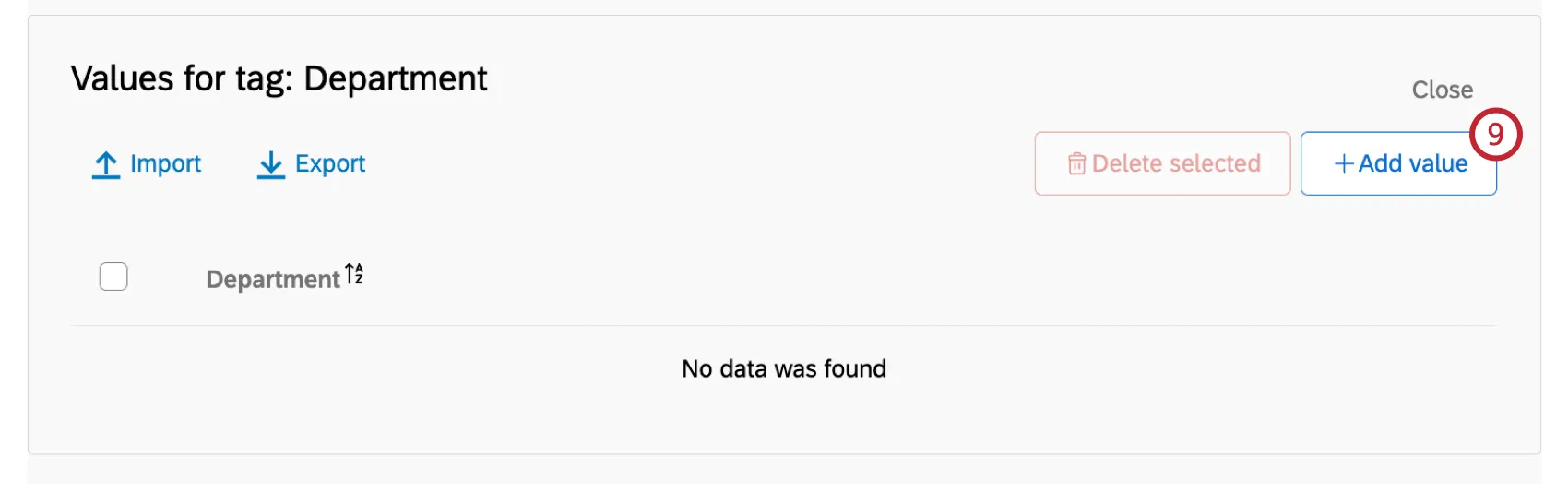This screenshot has width=1568, height=493.
Task: Tick the select-all checkbox in table header
Action: point(113,277)
